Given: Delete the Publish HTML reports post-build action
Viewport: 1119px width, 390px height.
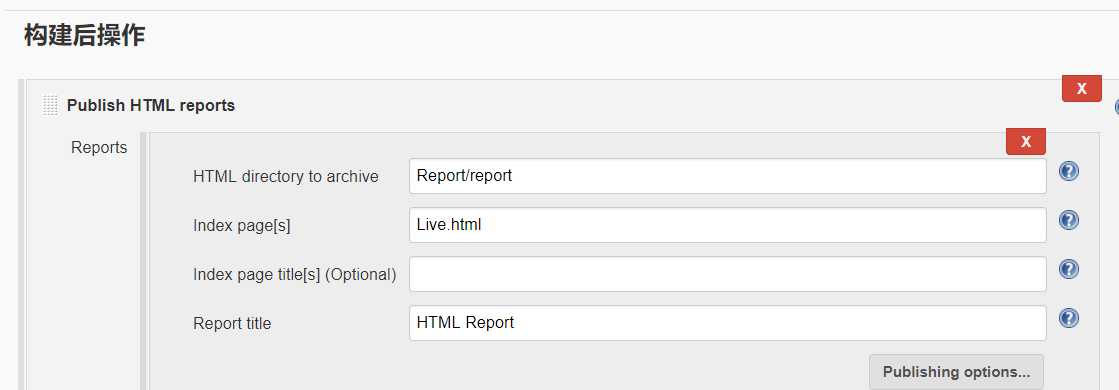Looking at the screenshot, I should [x=1082, y=89].
